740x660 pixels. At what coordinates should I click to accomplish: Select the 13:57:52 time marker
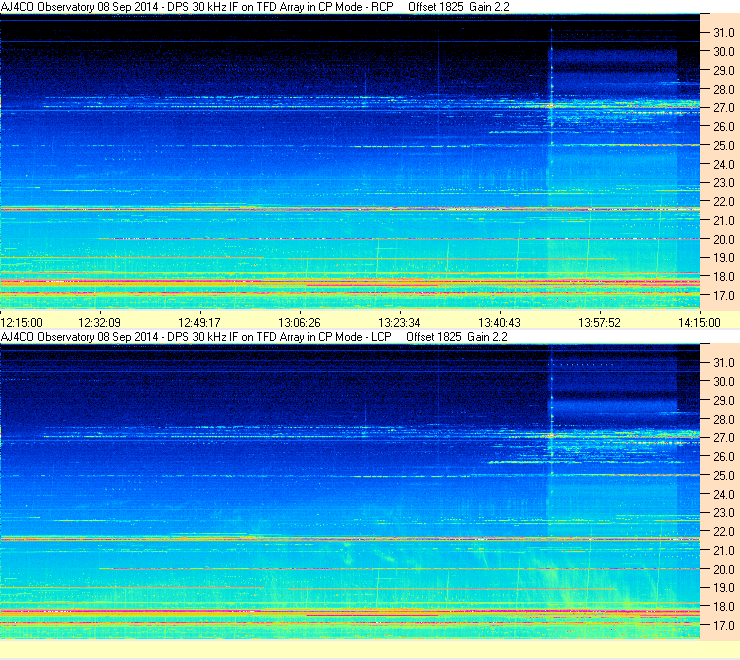tap(599, 323)
